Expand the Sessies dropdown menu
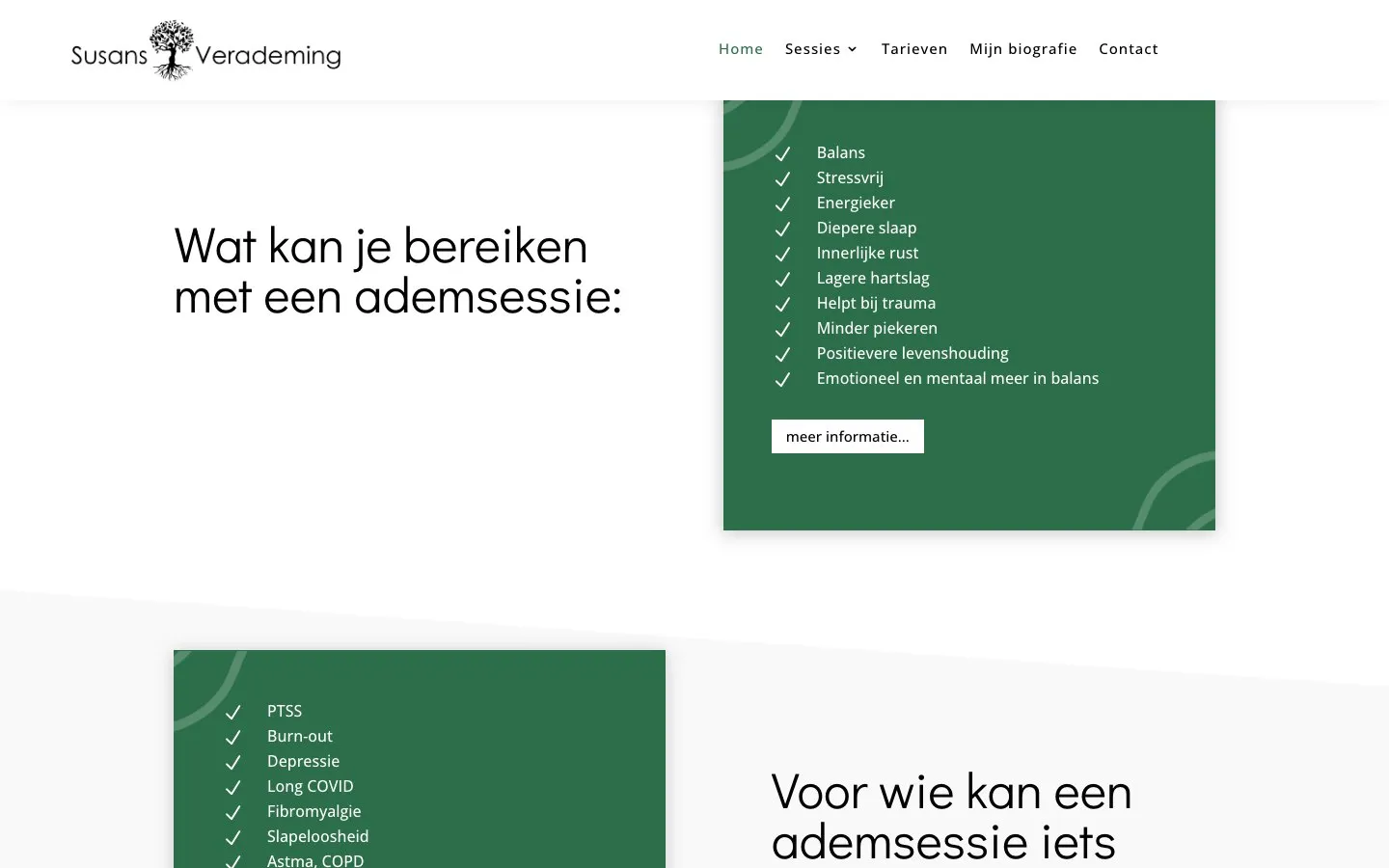Viewport: 1389px width, 868px height. pyautogui.click(x=821, y=49)
